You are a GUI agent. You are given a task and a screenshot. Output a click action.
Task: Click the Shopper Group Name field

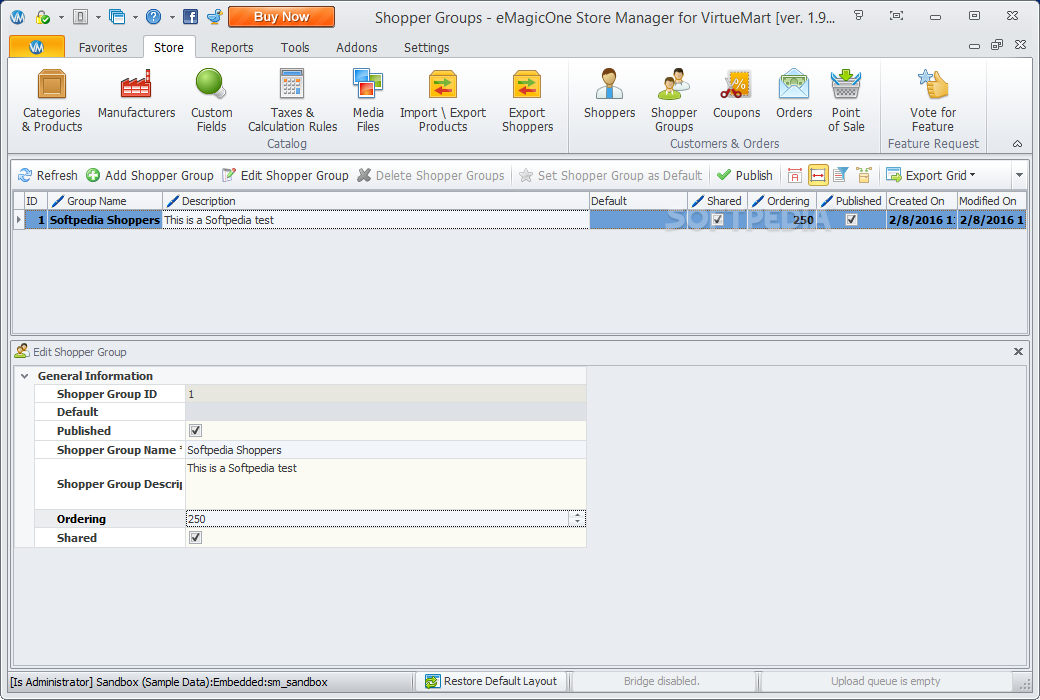[x=385, y=450]
